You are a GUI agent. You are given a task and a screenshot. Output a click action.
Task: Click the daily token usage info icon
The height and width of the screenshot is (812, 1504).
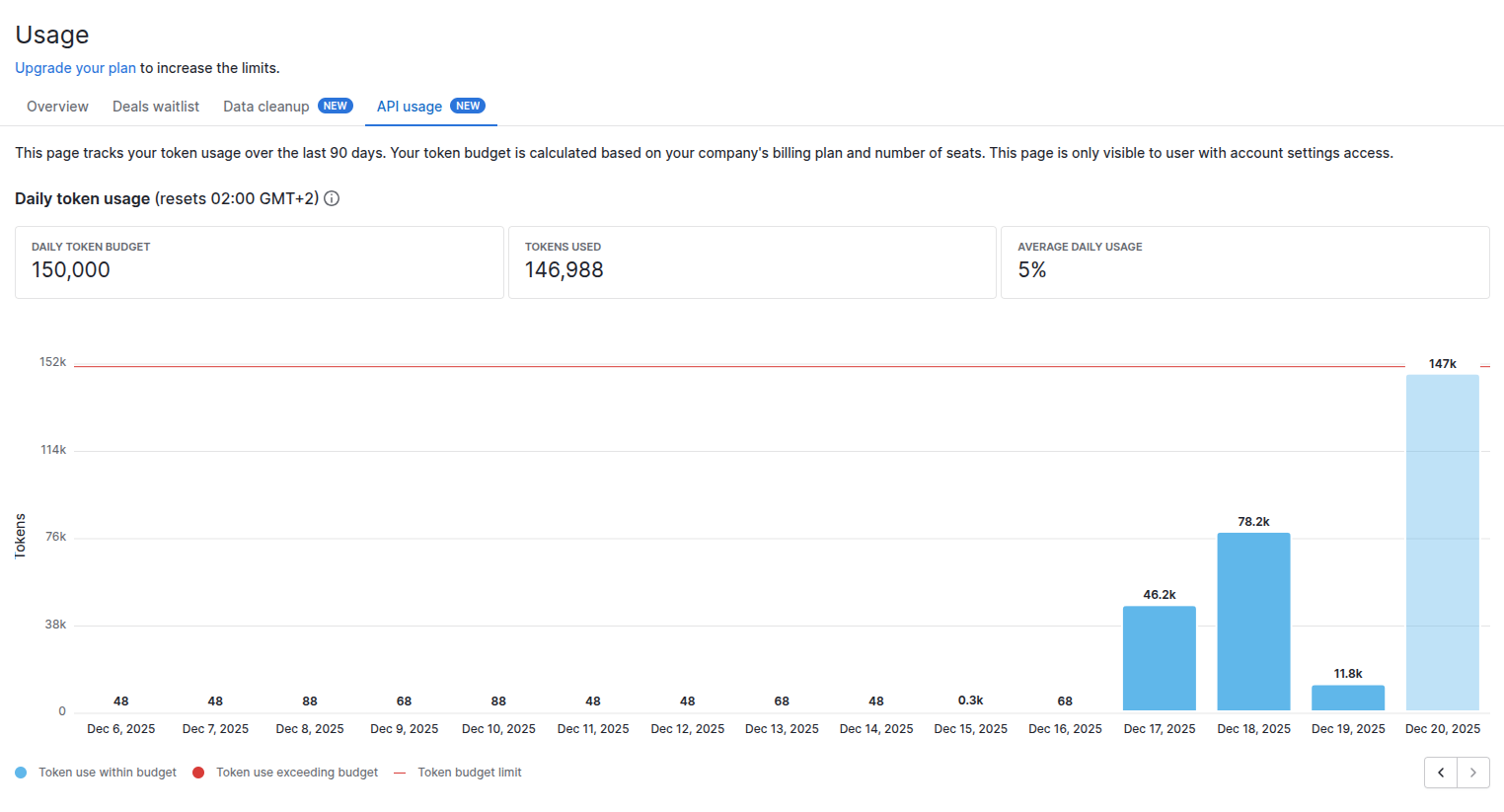tap(332, 198)
